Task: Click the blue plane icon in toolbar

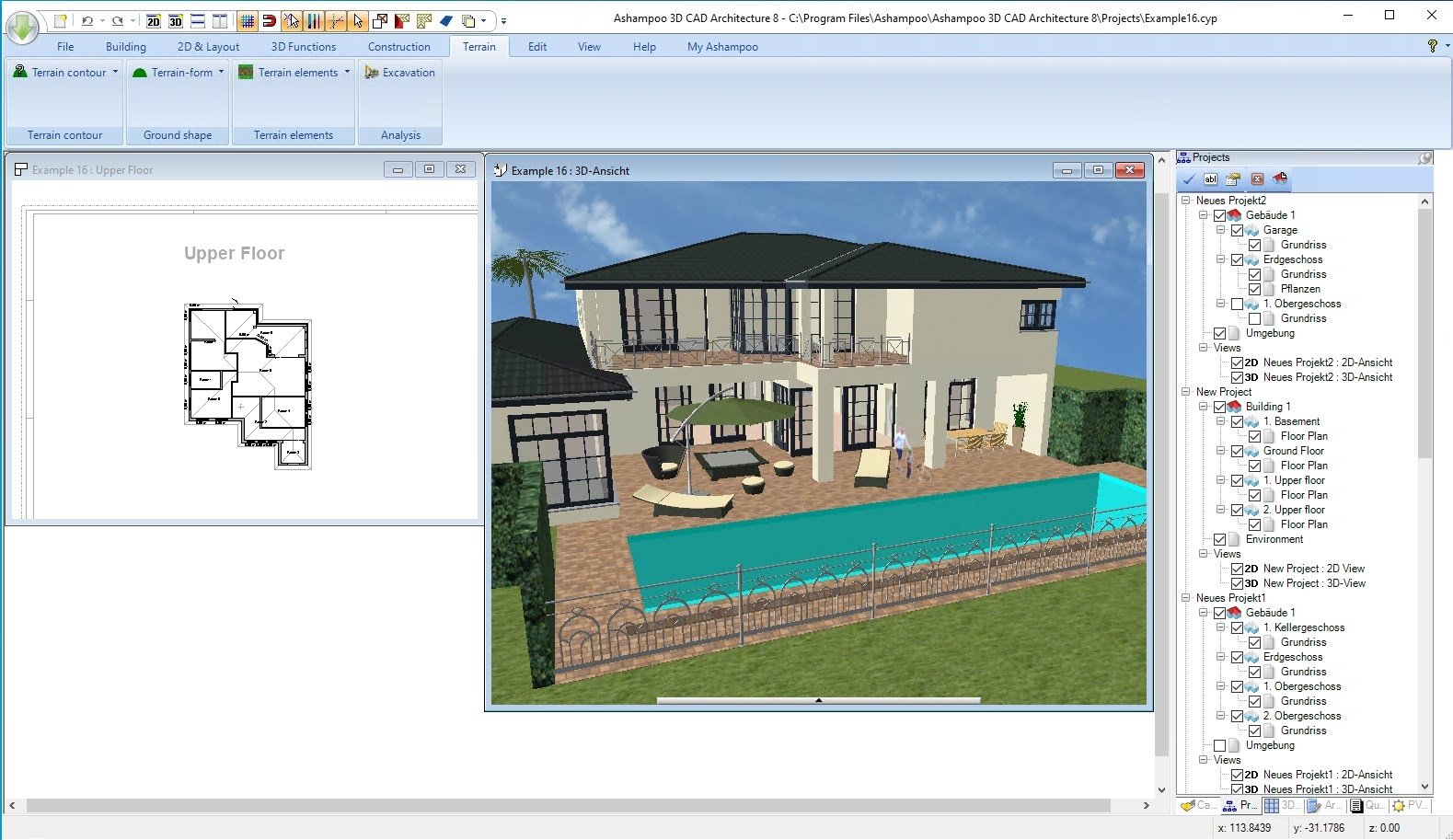Action: [x=446, y=20]
